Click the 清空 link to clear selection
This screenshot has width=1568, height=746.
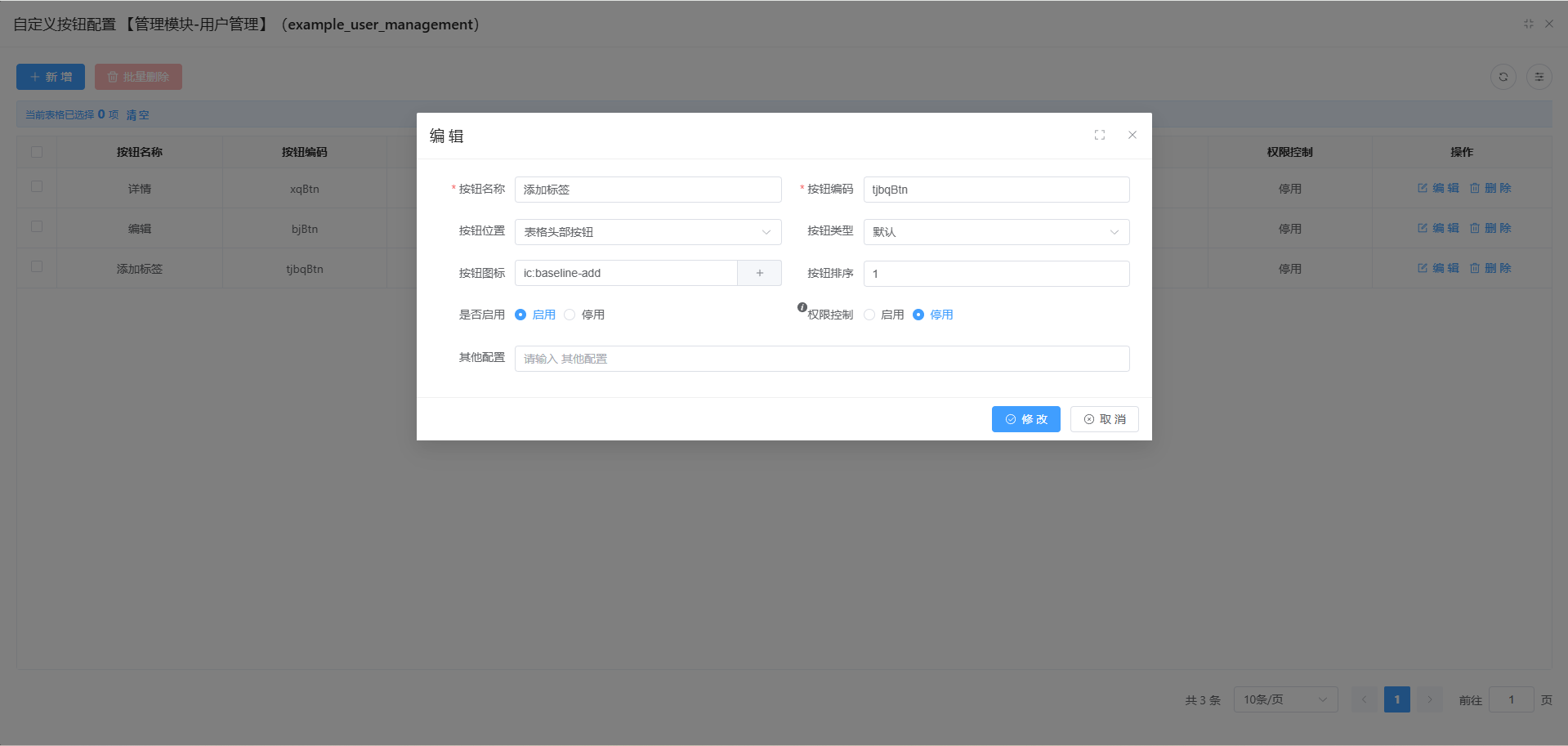coord(137,114)
